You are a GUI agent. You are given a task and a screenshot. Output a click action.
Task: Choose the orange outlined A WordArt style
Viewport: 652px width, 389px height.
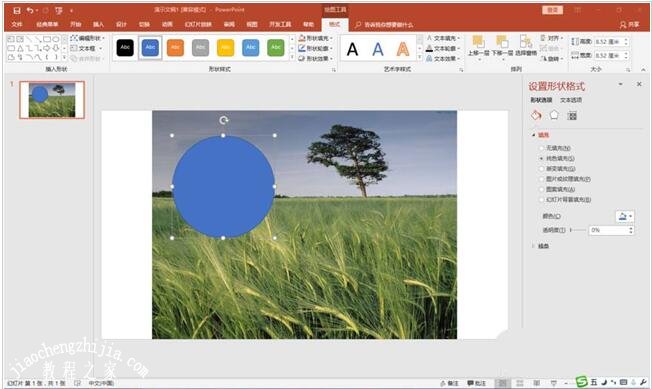(403, 49)
